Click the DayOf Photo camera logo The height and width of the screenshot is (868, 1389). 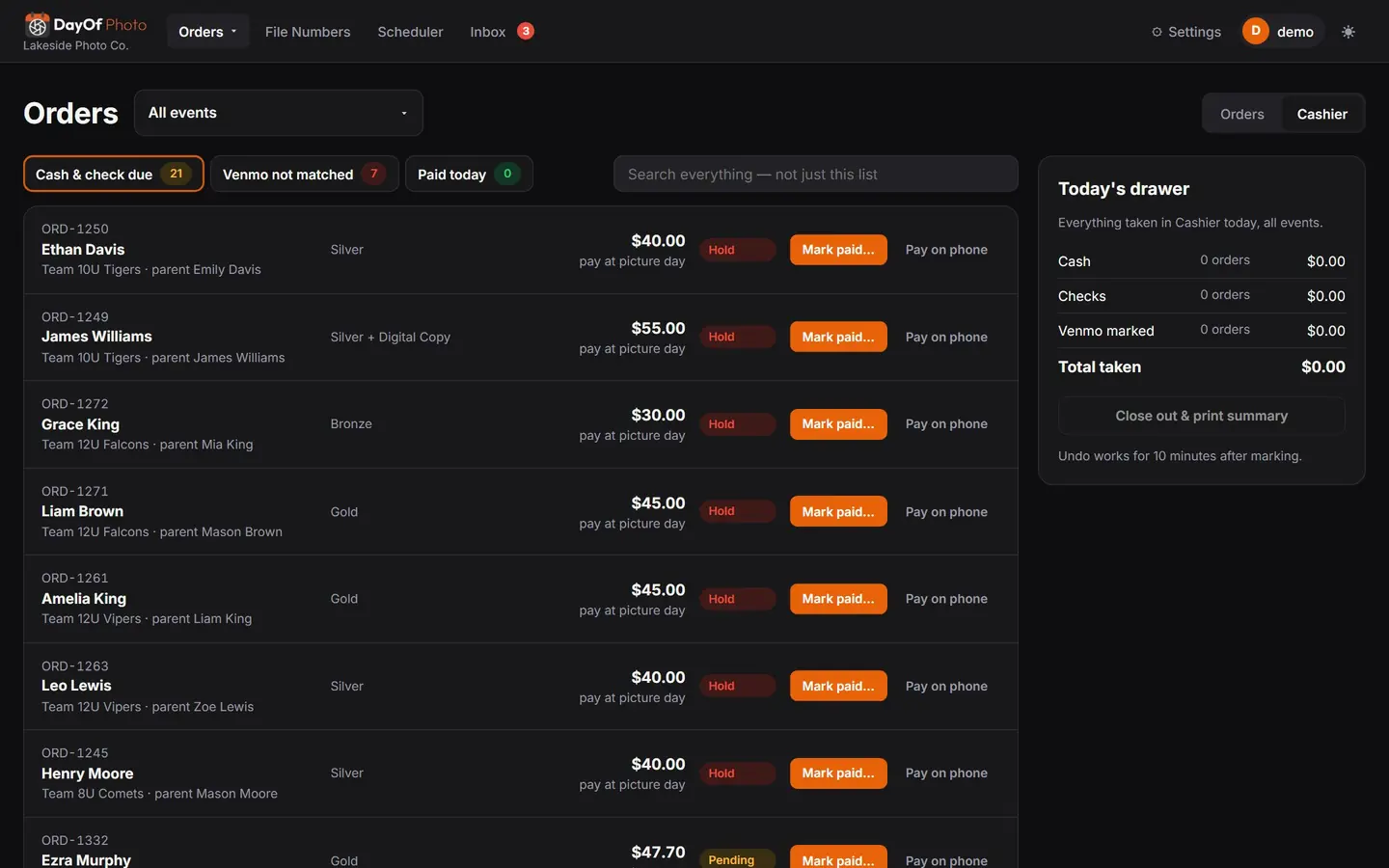37,24
